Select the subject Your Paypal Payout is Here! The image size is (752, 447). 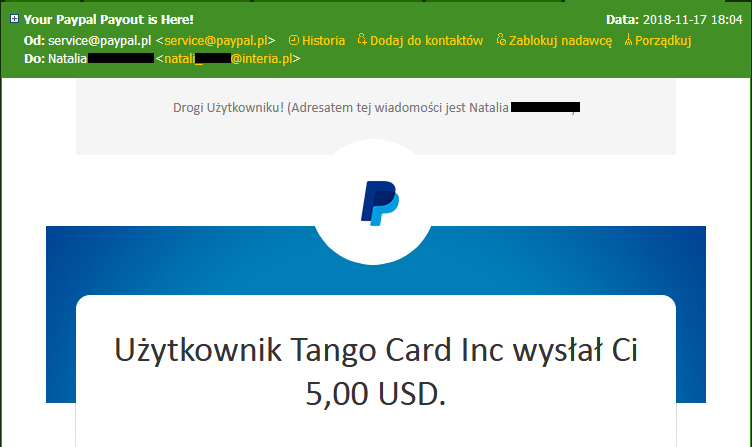[109, 20]
